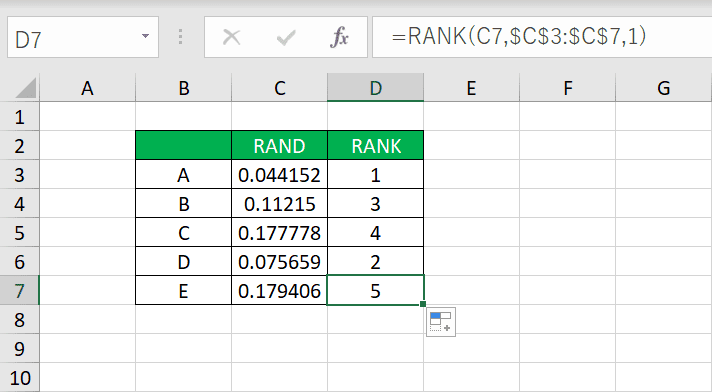Click the cell with value 0.179406

coord(279,290)
